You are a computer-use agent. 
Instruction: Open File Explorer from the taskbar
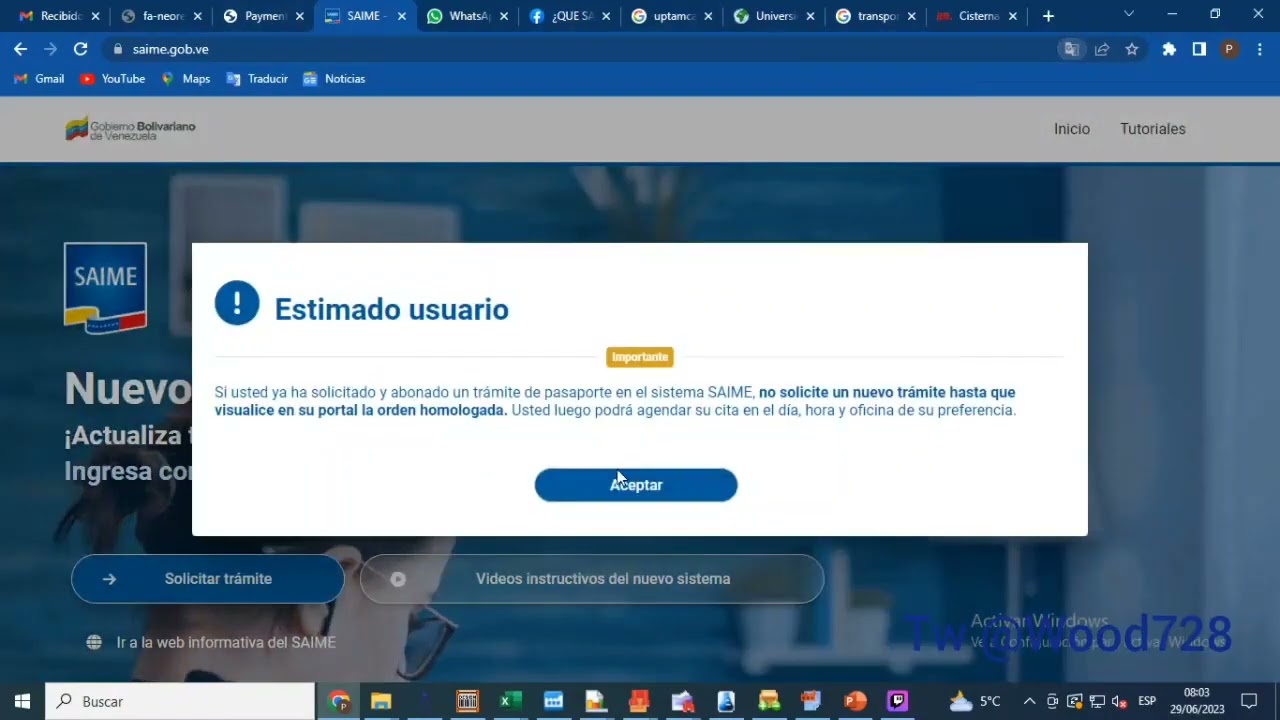pos(381,701)
